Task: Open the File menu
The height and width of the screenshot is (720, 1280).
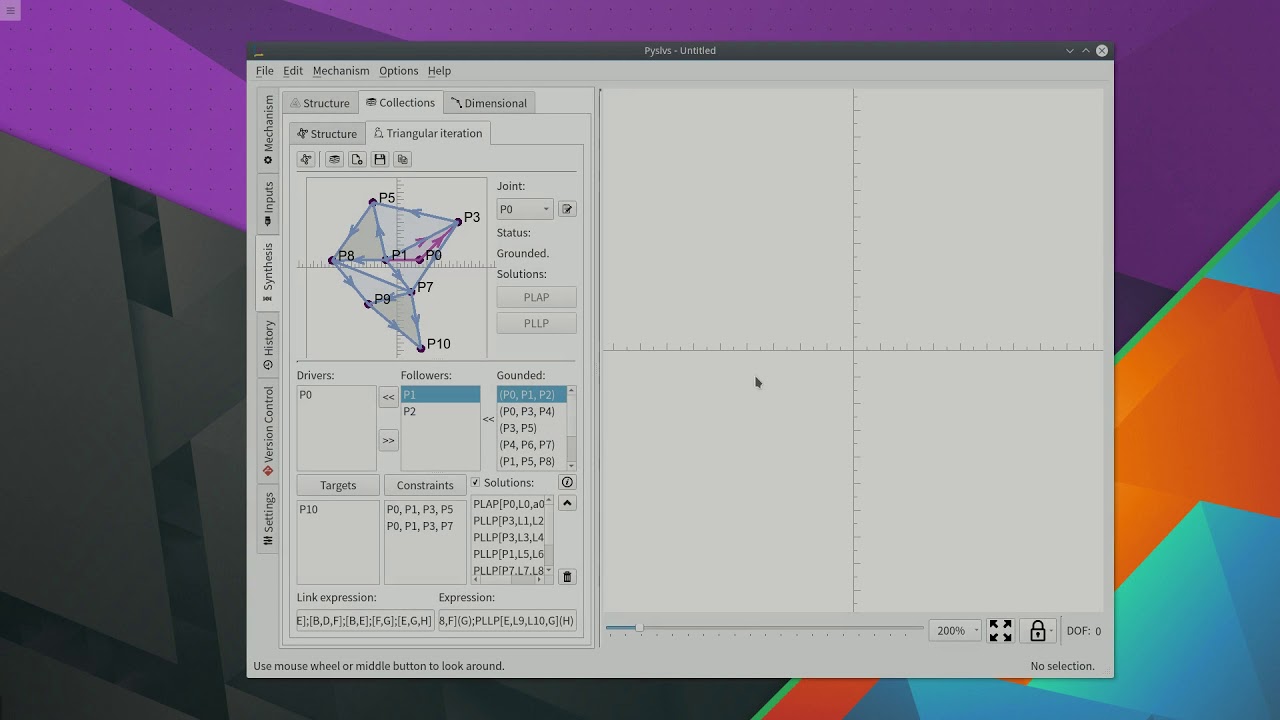Action: pos(264,71)
